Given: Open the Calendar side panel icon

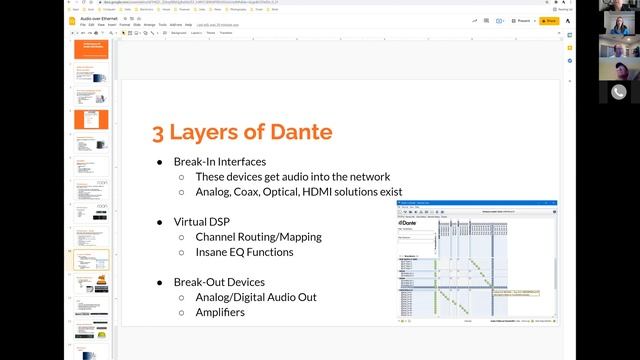Looking at the screenshot, I should point(570,35).
